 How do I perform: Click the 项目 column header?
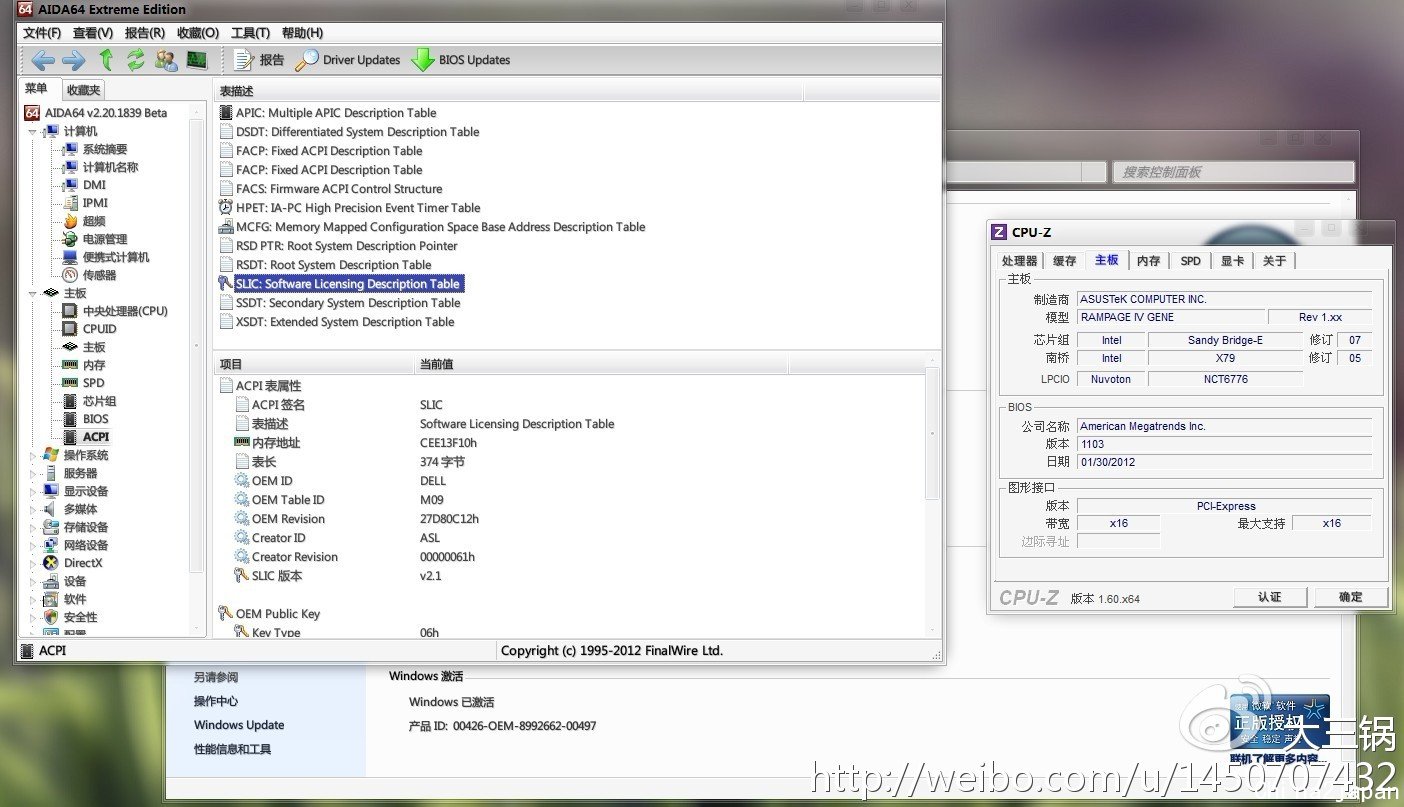[314, 364]
